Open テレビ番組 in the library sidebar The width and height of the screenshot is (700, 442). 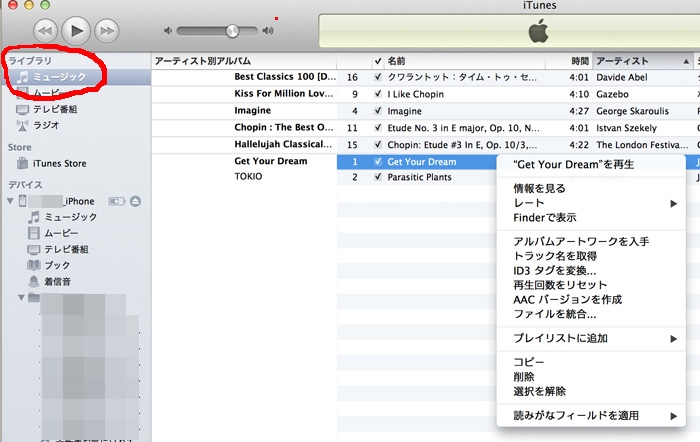(x=55, y=109)
